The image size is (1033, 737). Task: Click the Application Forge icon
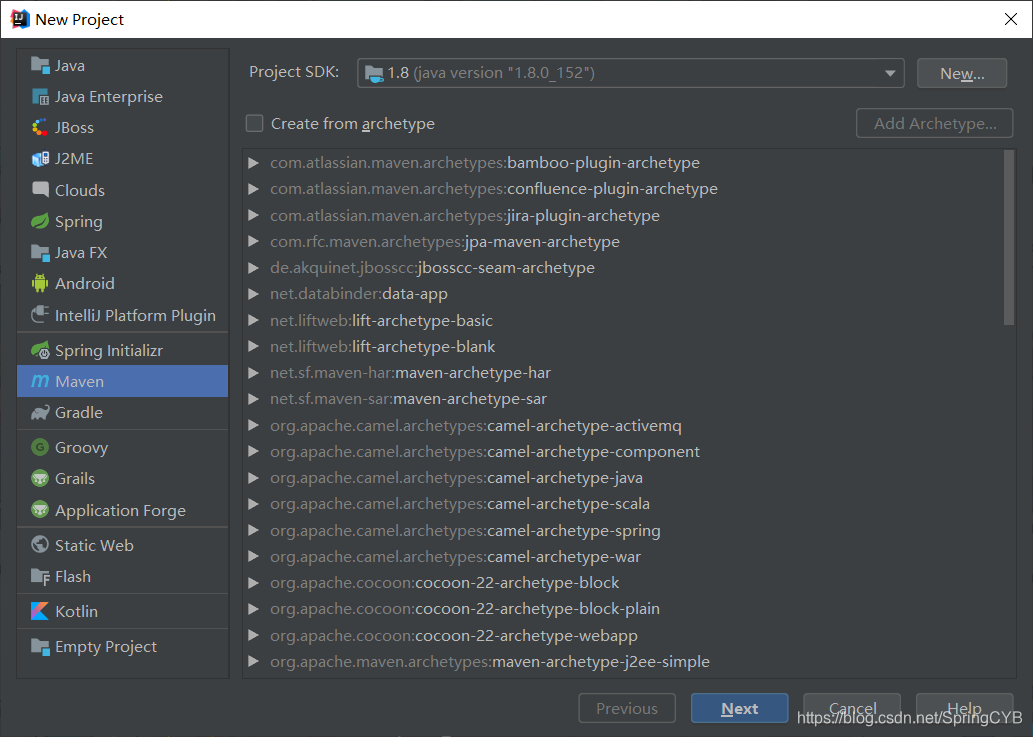tap(40, 510)
